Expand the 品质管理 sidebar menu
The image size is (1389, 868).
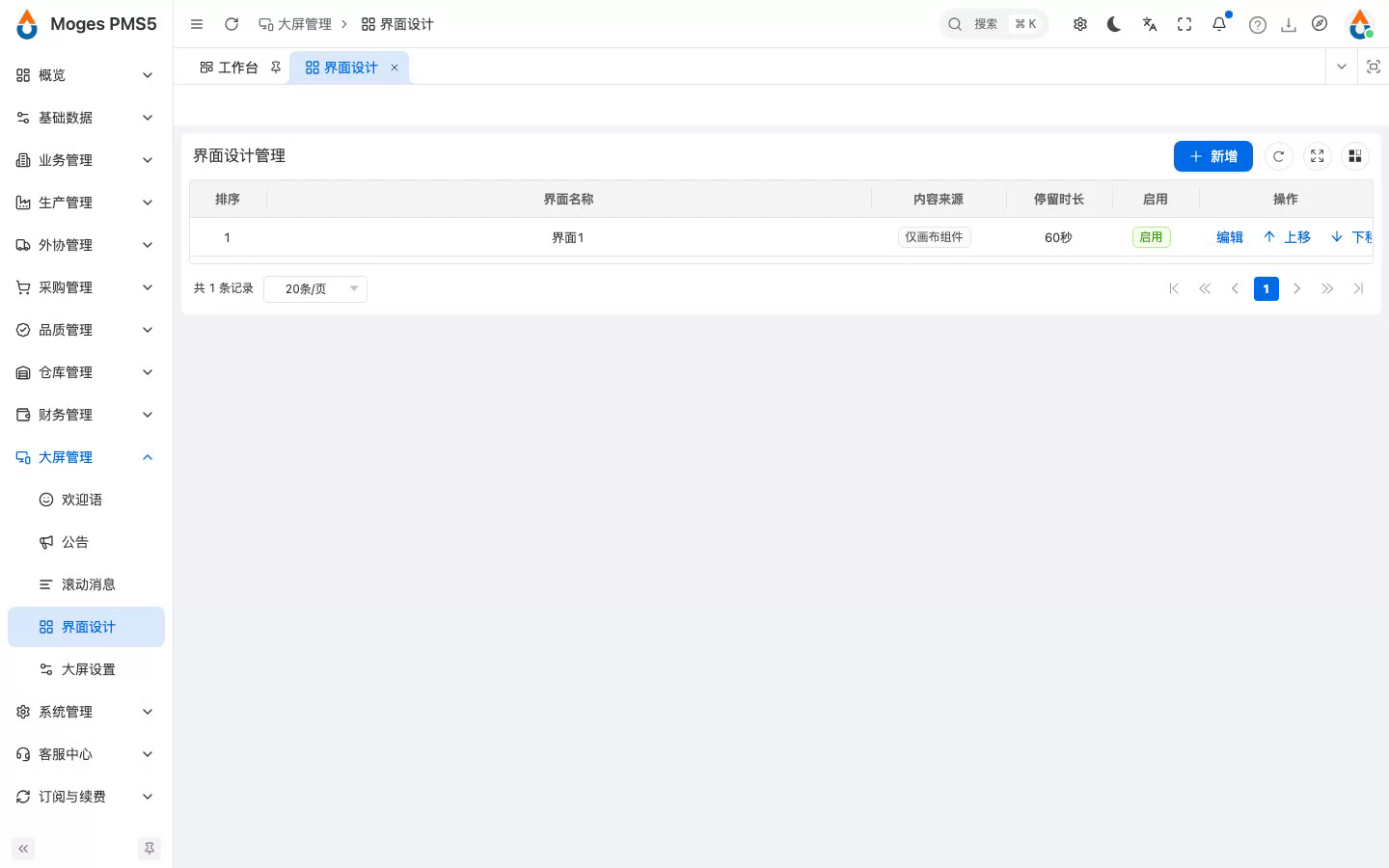point(86,330)
